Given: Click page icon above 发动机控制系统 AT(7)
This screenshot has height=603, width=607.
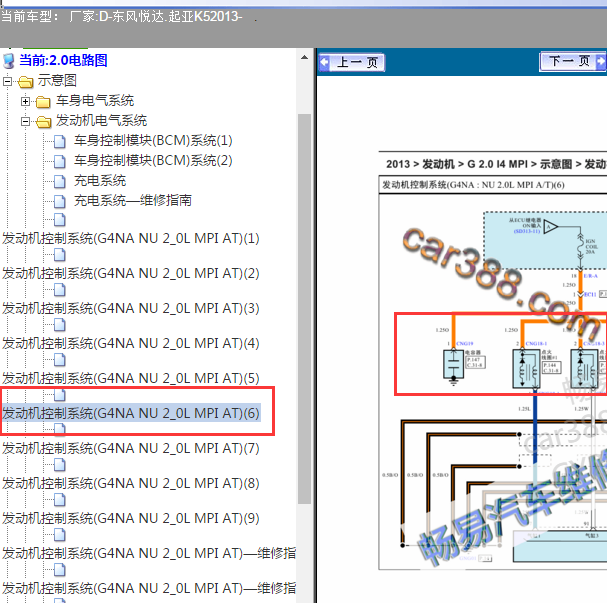Looking at the screenshot, I should pyautogui.click(x=60, y=429).
